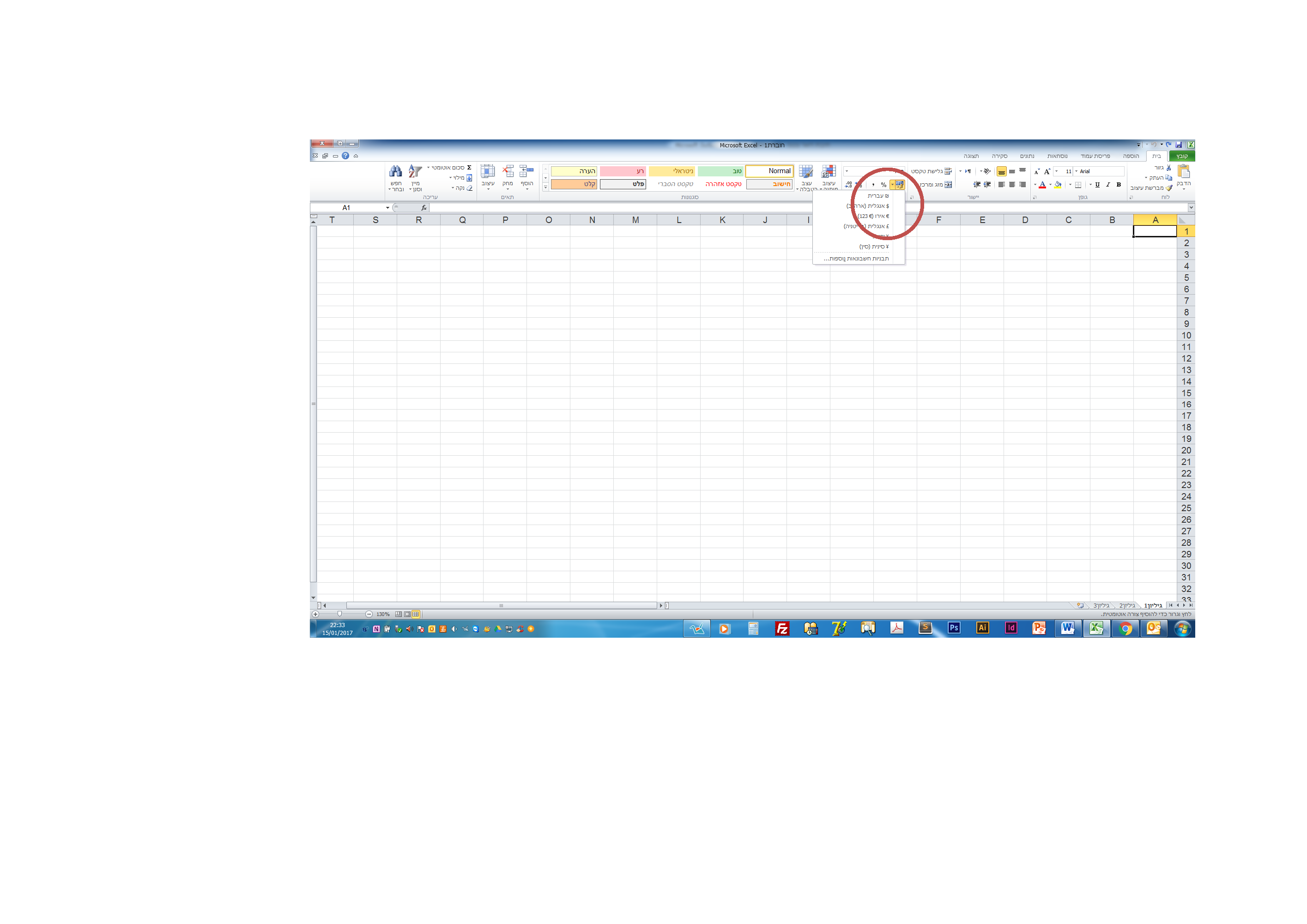1307x924 pixels.
Task: Apply the Normal cell style
Action: coord(769,171)
